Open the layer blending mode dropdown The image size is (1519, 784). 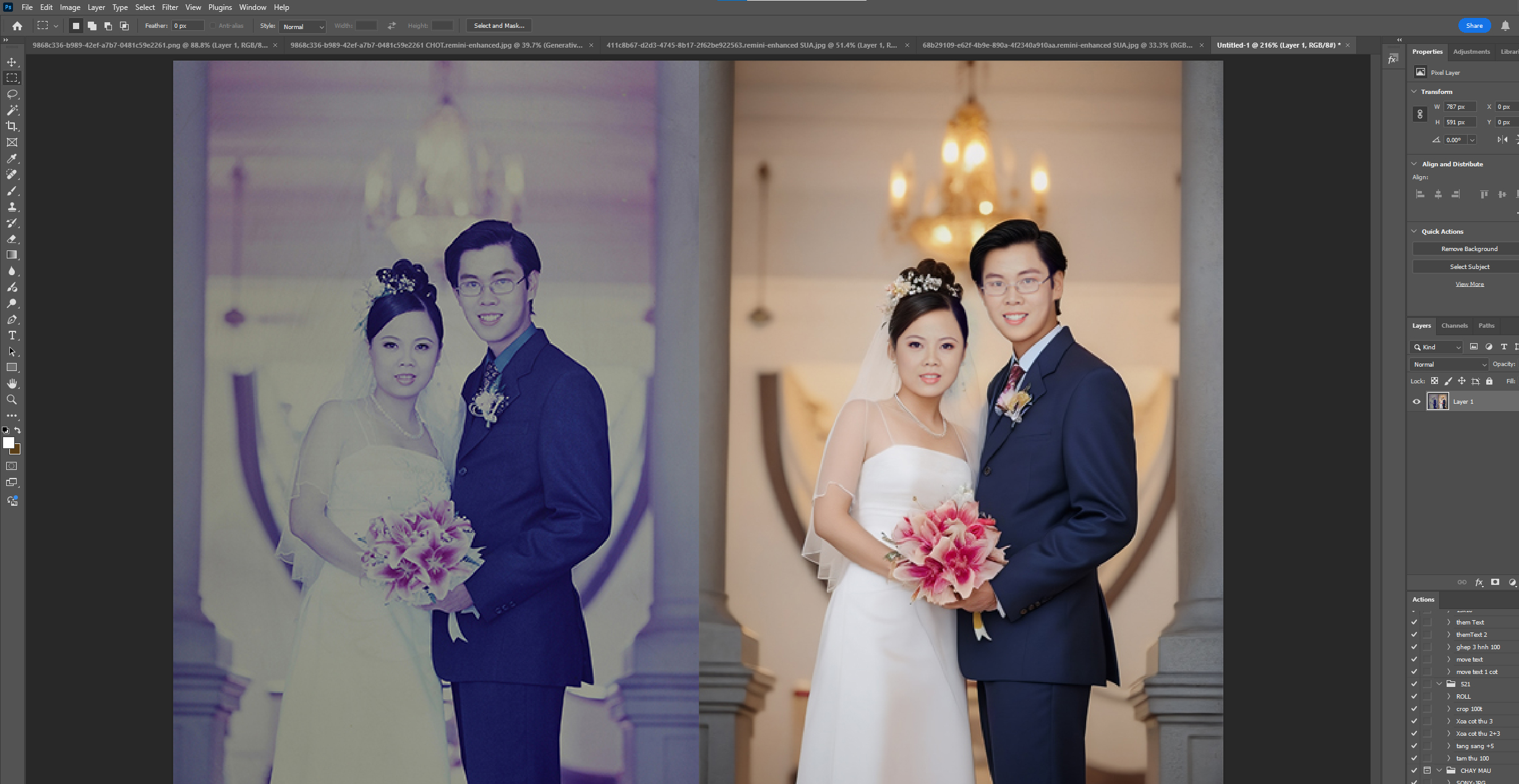click(1448, 364)
